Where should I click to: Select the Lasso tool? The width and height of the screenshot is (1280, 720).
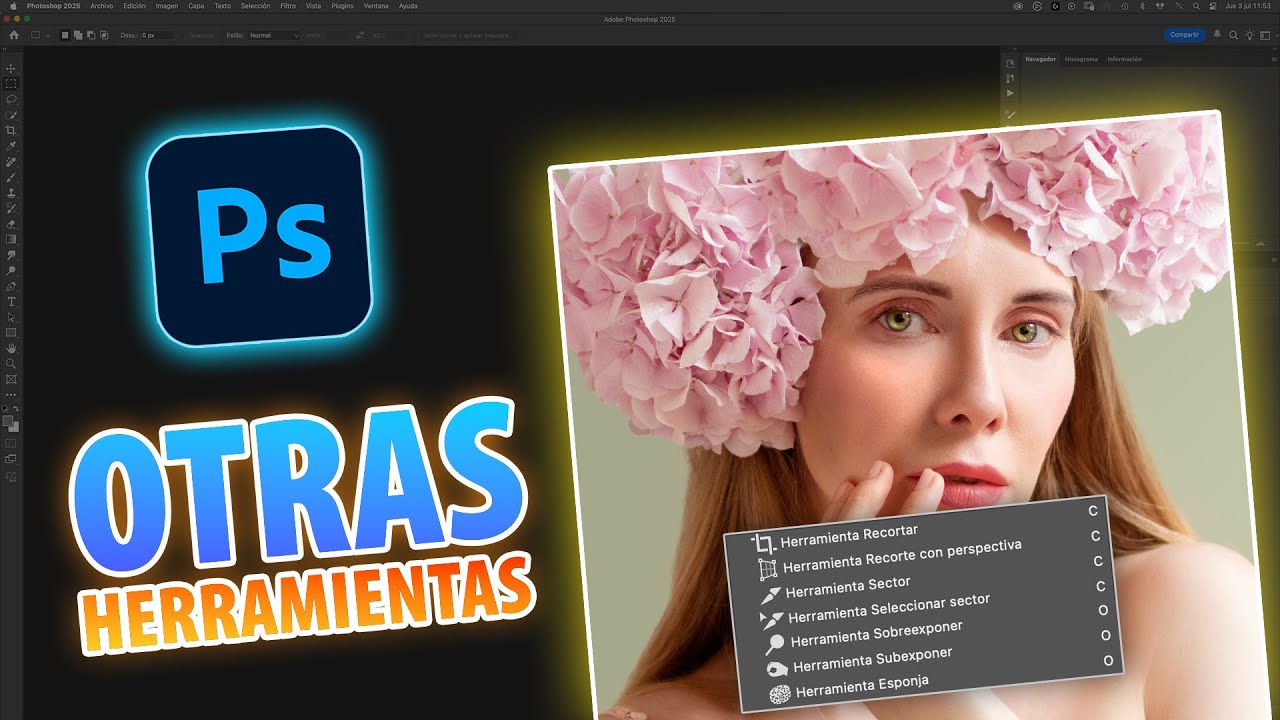12,100
